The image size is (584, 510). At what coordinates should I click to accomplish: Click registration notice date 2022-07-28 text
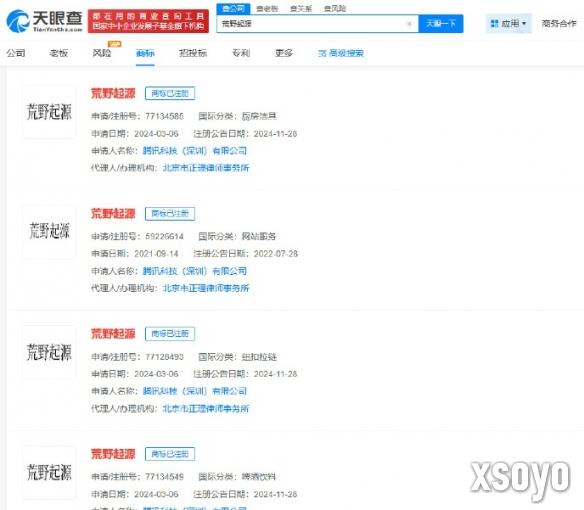coord(276,254)
